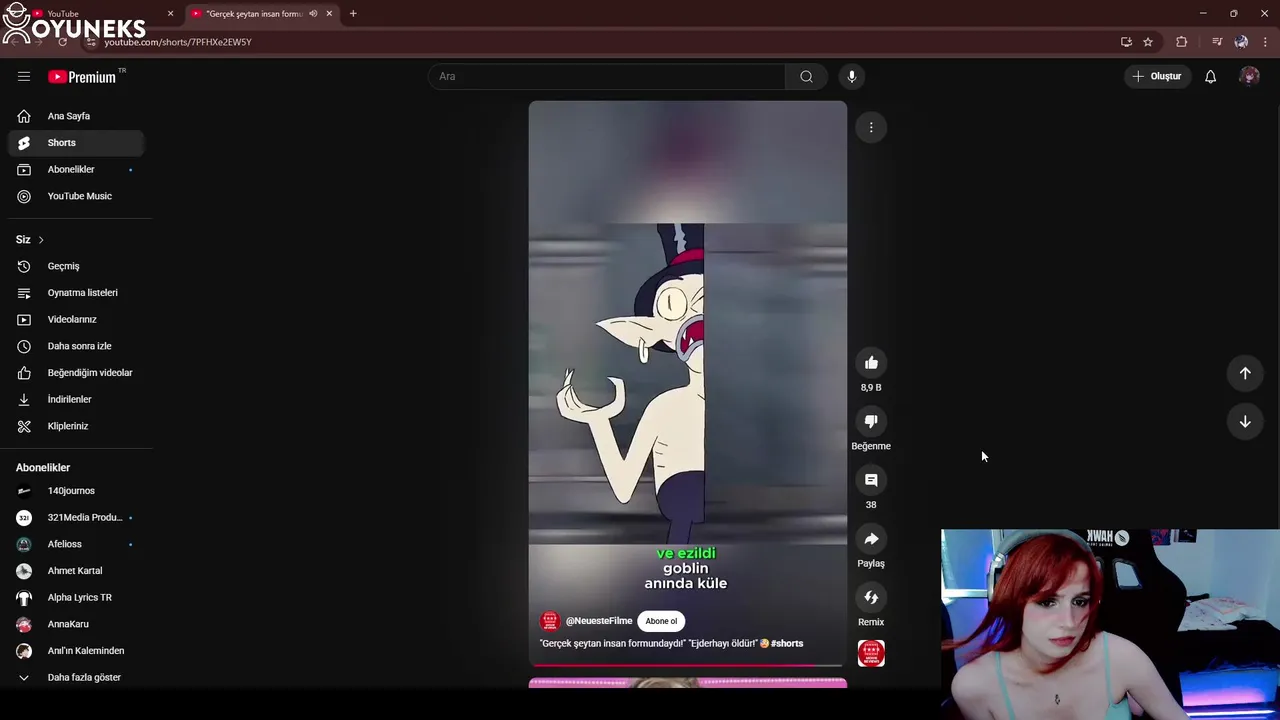Expand the Siz section chevron

tap(41, 240)
